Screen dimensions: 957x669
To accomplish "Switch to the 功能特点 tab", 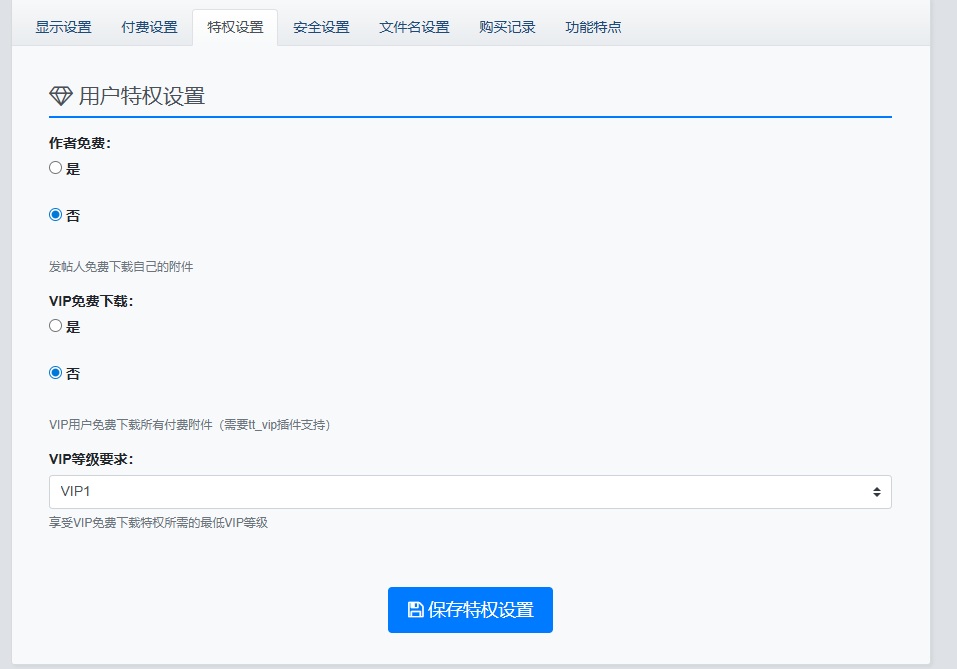I will 593,27.
